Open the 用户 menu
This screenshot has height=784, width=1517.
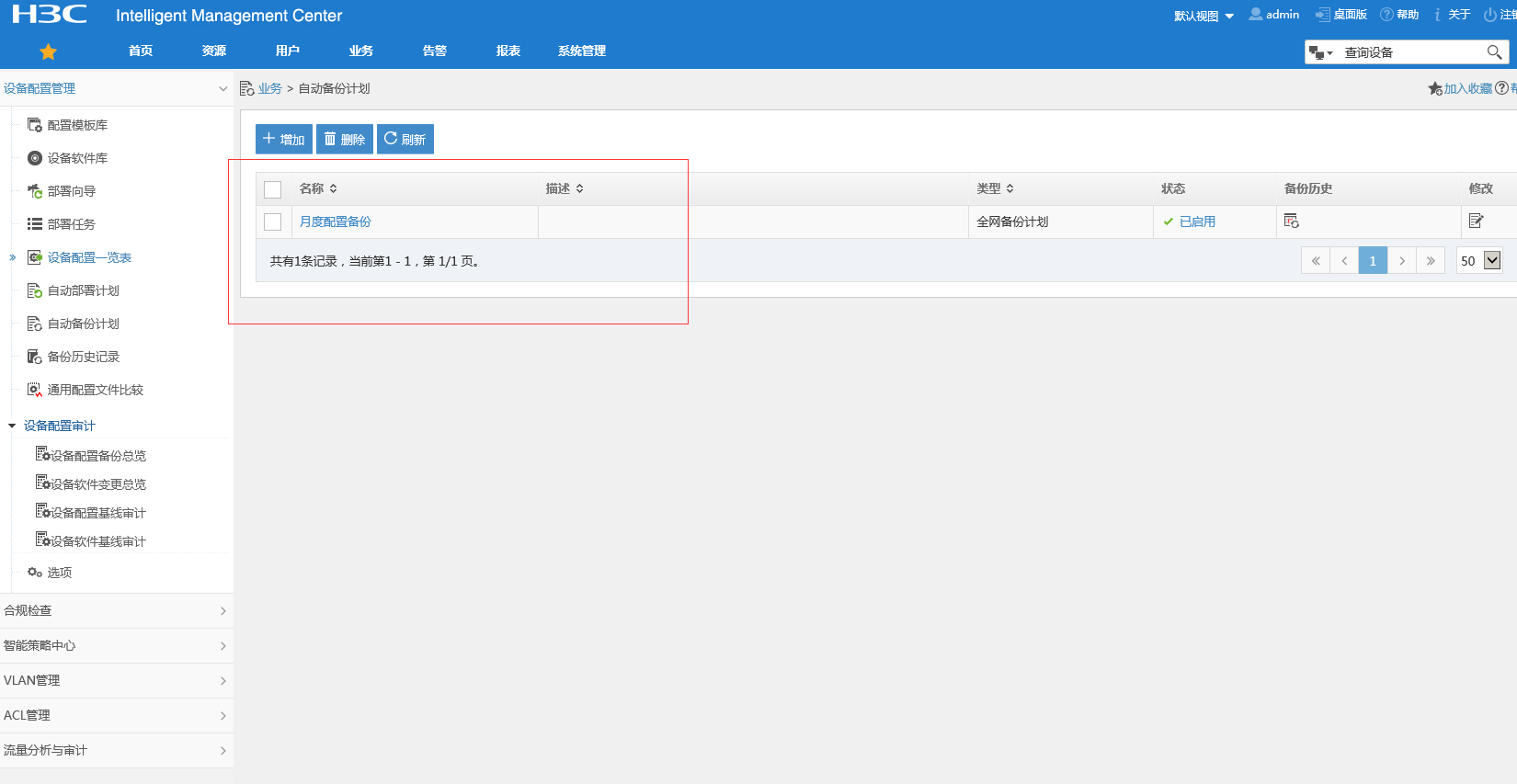(x=288, y=51)
